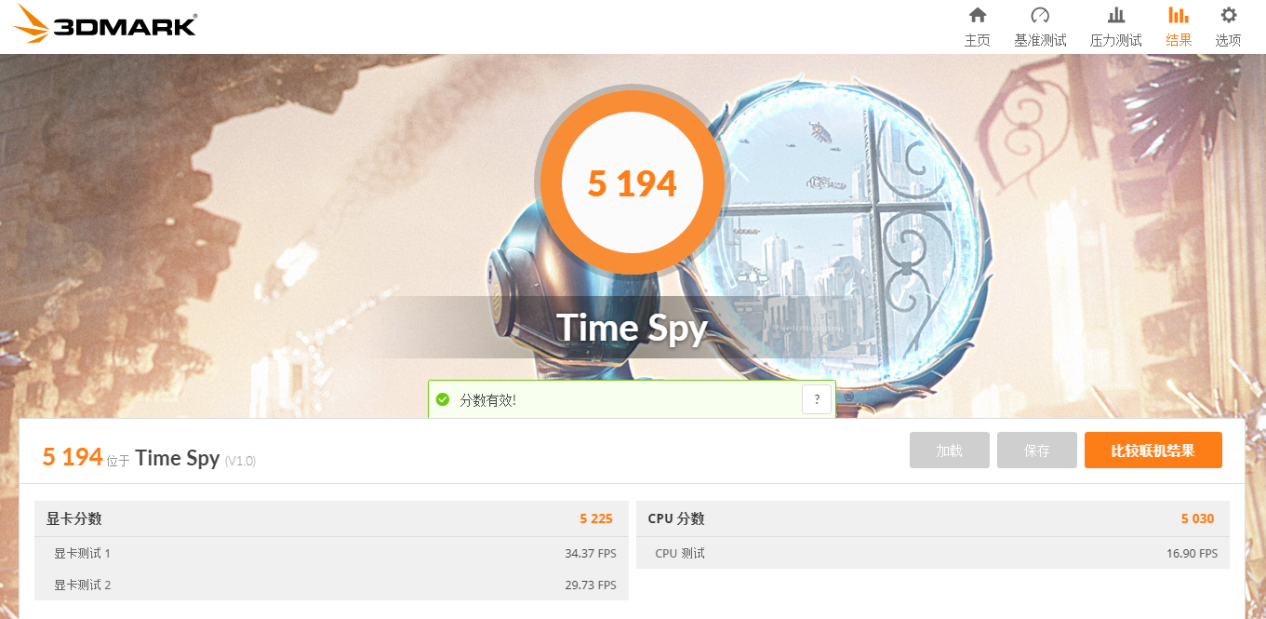Select the CPU 分数 header row
Viewport: 1266px width, 619px height.
[933, 518]
